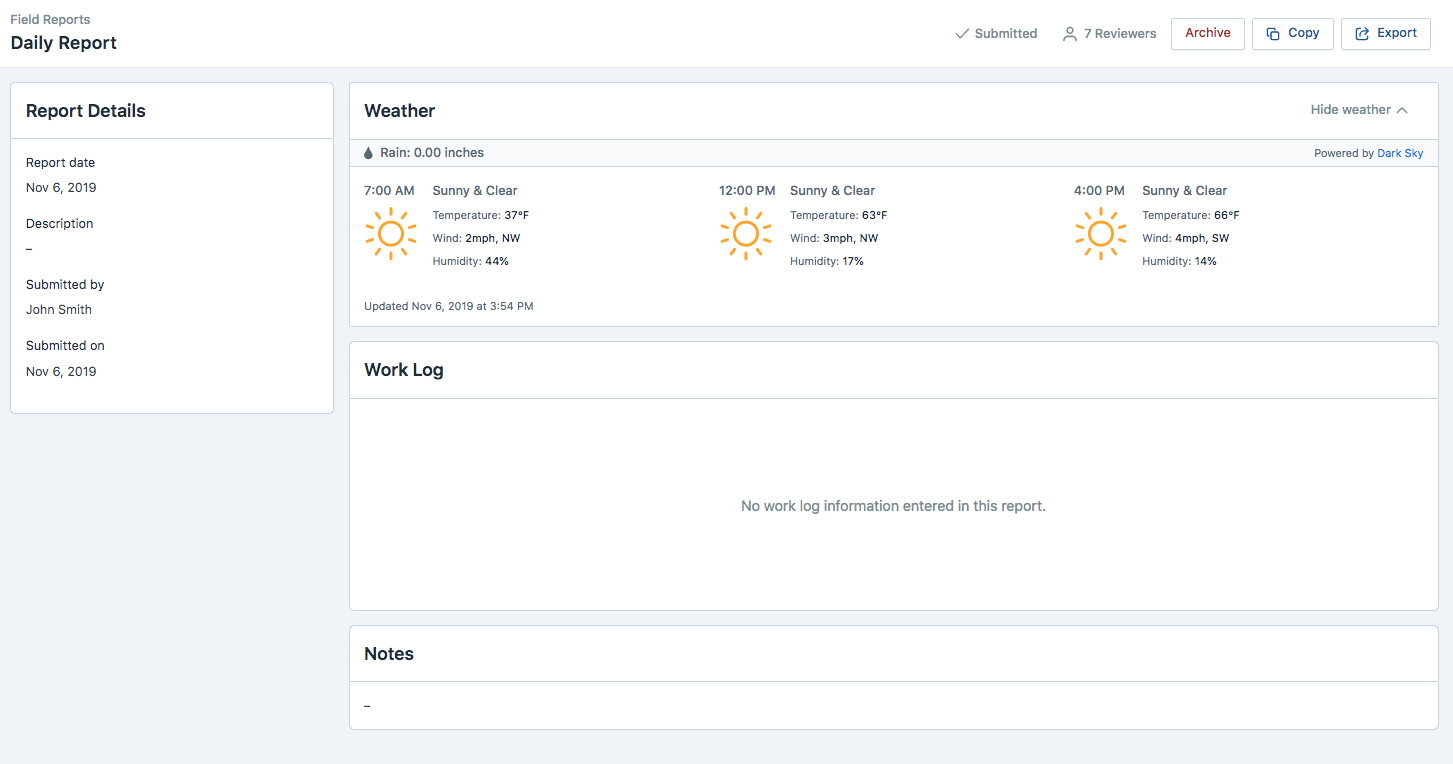Click Humidity: 14% reading
The height and width of the screenshot is (764, 1453).
coord(1179,261)
